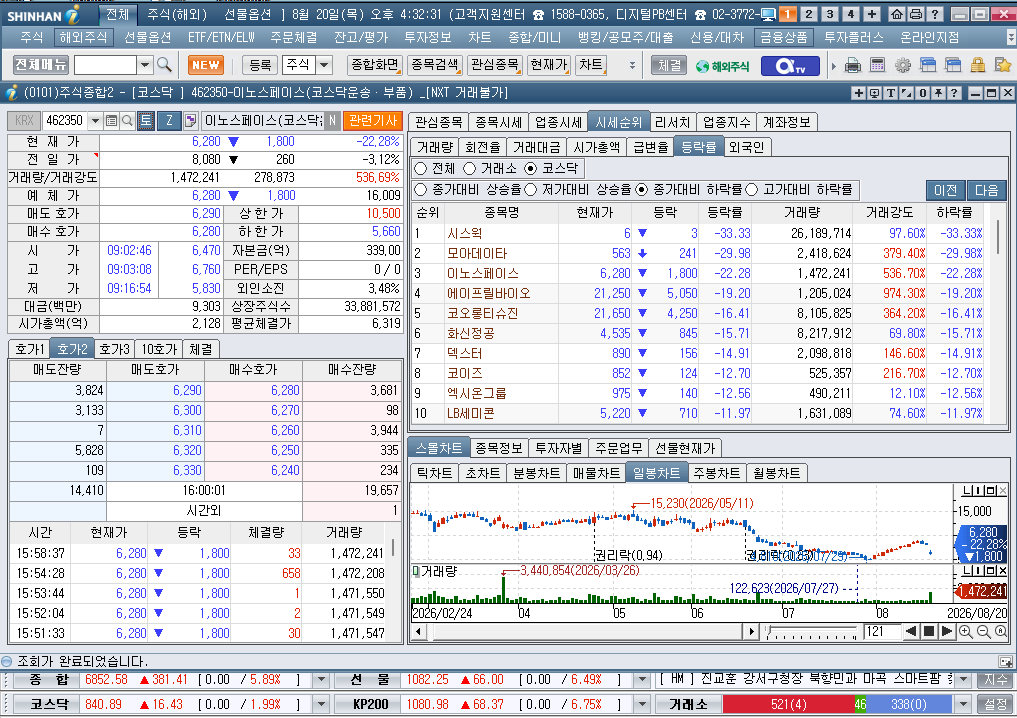Click the first blue windows layout icon
This screenshot has height=718, width=1017.
pos(928,65)
